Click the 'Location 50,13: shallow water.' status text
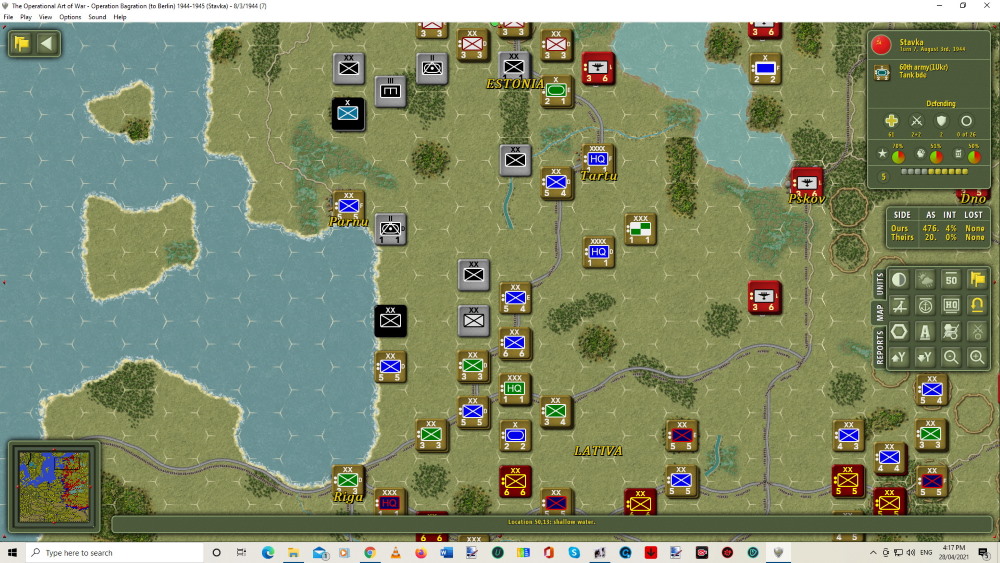This screenshot has width=1000, height=563. coord(552,522)
